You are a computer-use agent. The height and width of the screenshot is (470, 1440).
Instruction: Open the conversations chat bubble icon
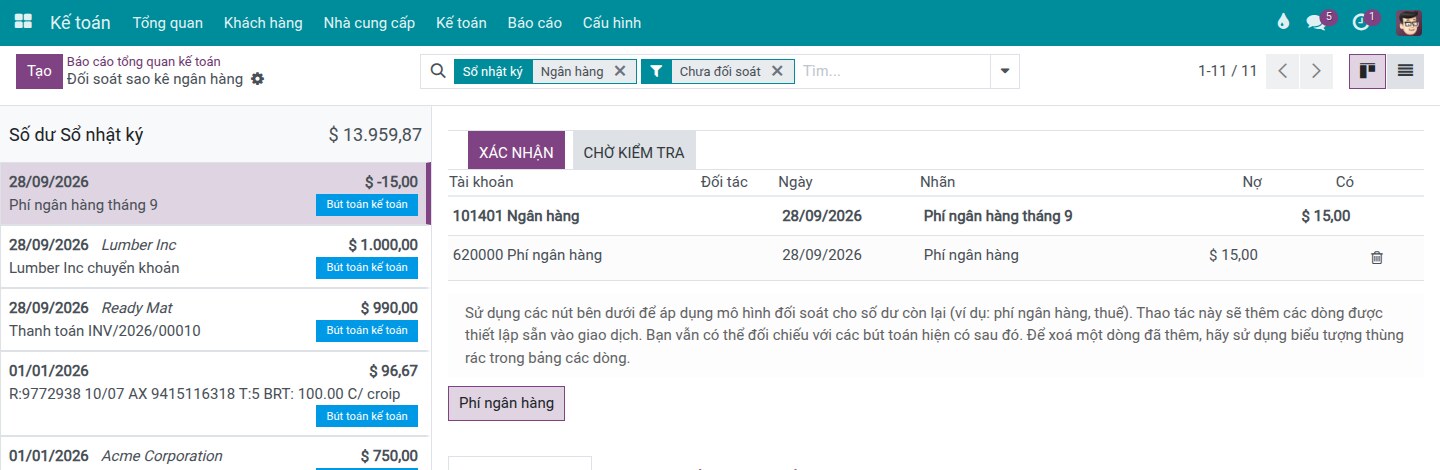(x=1316, y=22)
